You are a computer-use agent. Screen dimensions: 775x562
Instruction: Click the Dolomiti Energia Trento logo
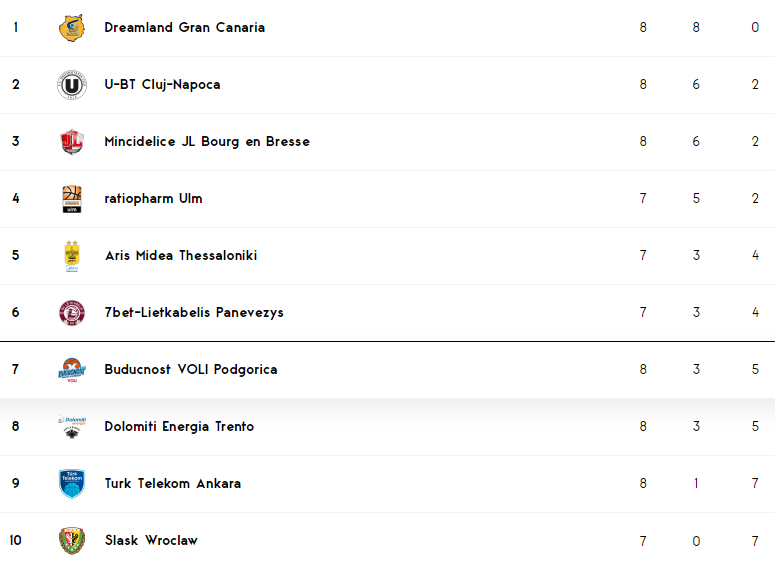click(x=72, y=427)
